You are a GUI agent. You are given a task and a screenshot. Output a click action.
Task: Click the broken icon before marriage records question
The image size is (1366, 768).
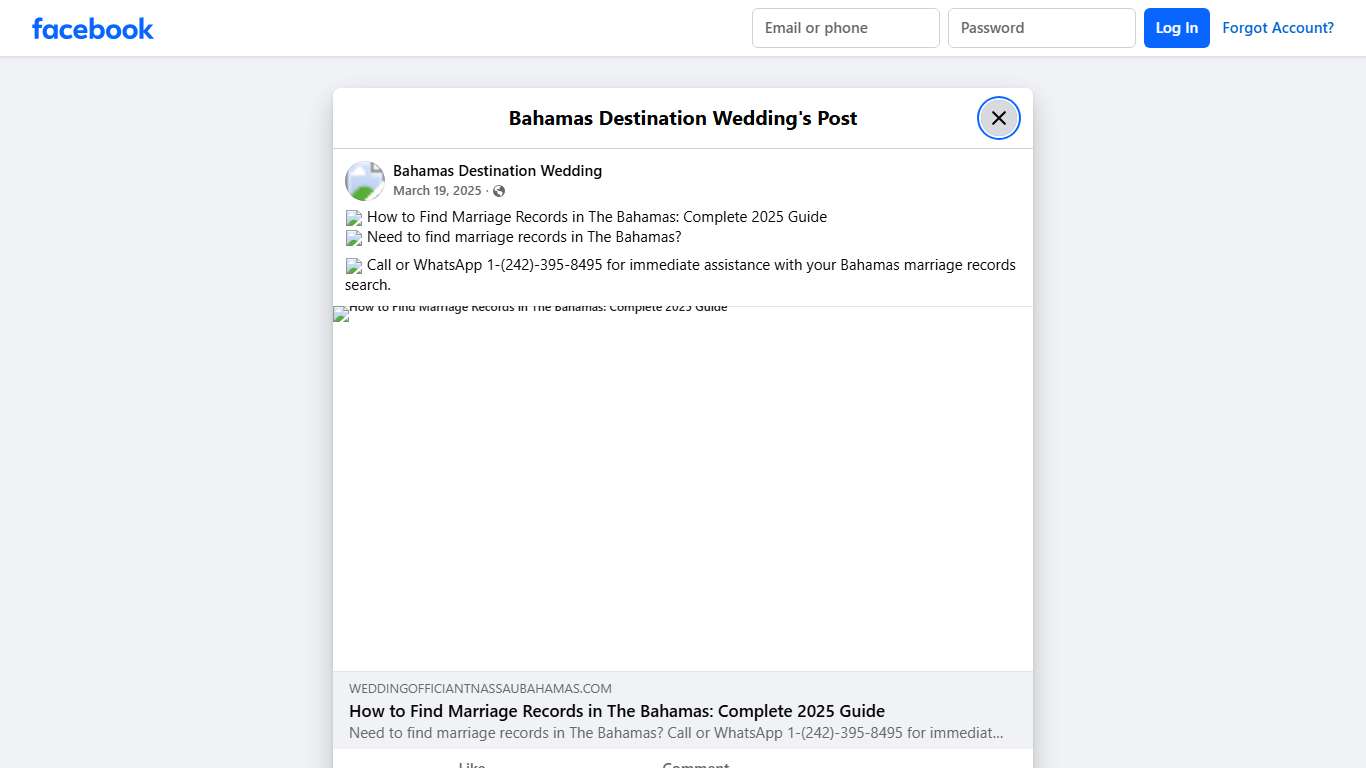coord(353,238)
